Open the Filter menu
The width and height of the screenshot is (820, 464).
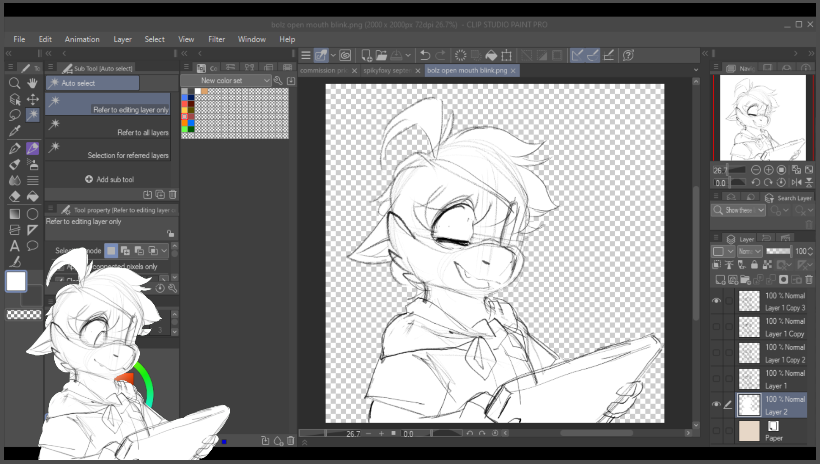click(217, 39)
